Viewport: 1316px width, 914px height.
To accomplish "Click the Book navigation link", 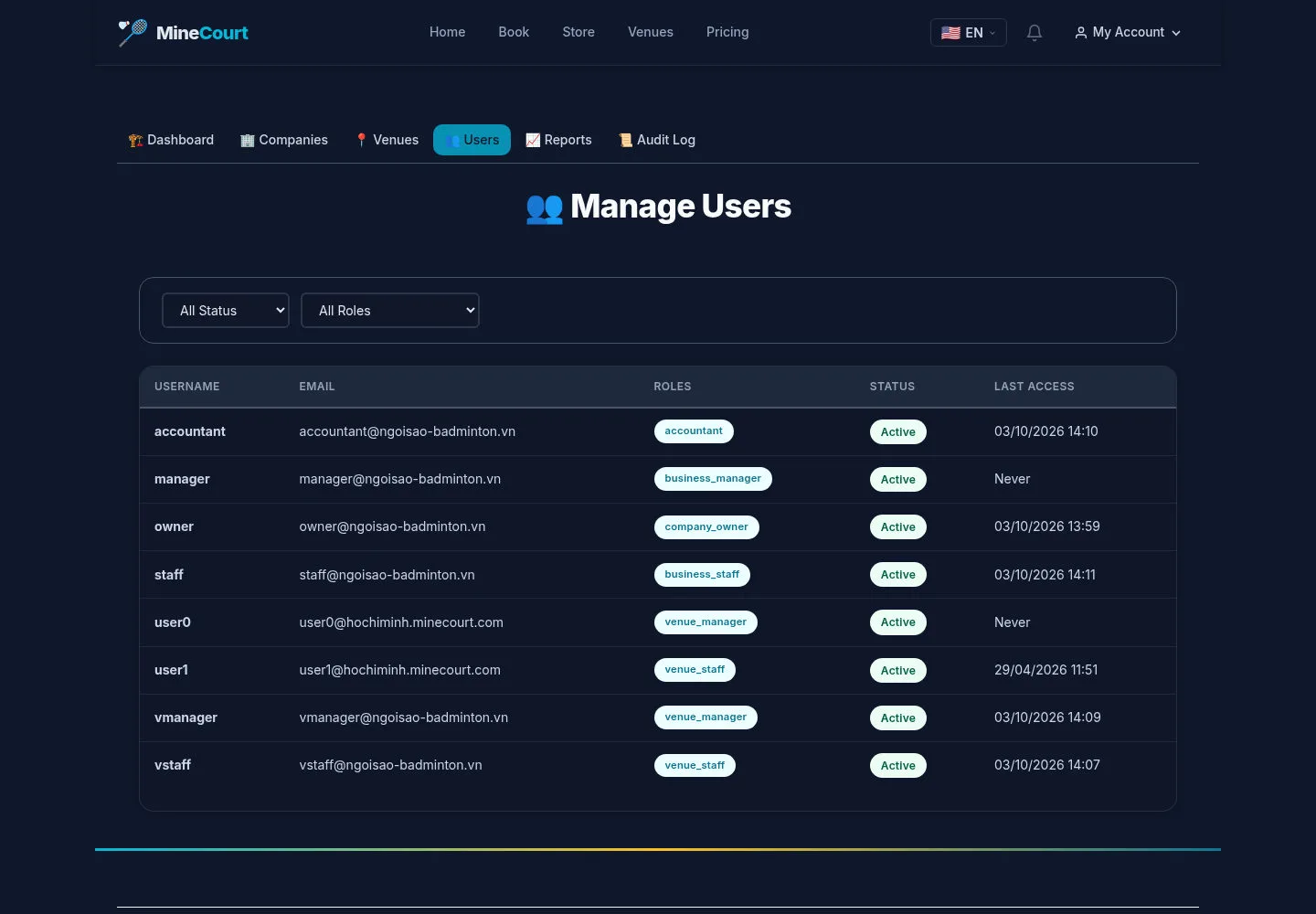I will (514, 32).
